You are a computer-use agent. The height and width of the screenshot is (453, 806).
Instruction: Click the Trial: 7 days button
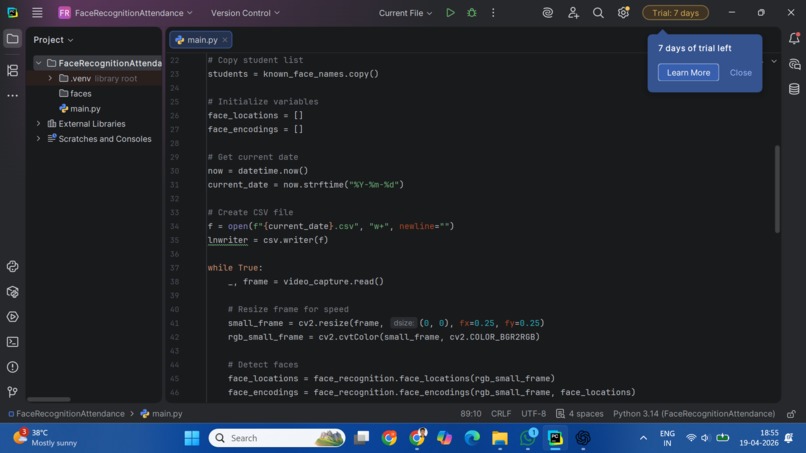675,13
